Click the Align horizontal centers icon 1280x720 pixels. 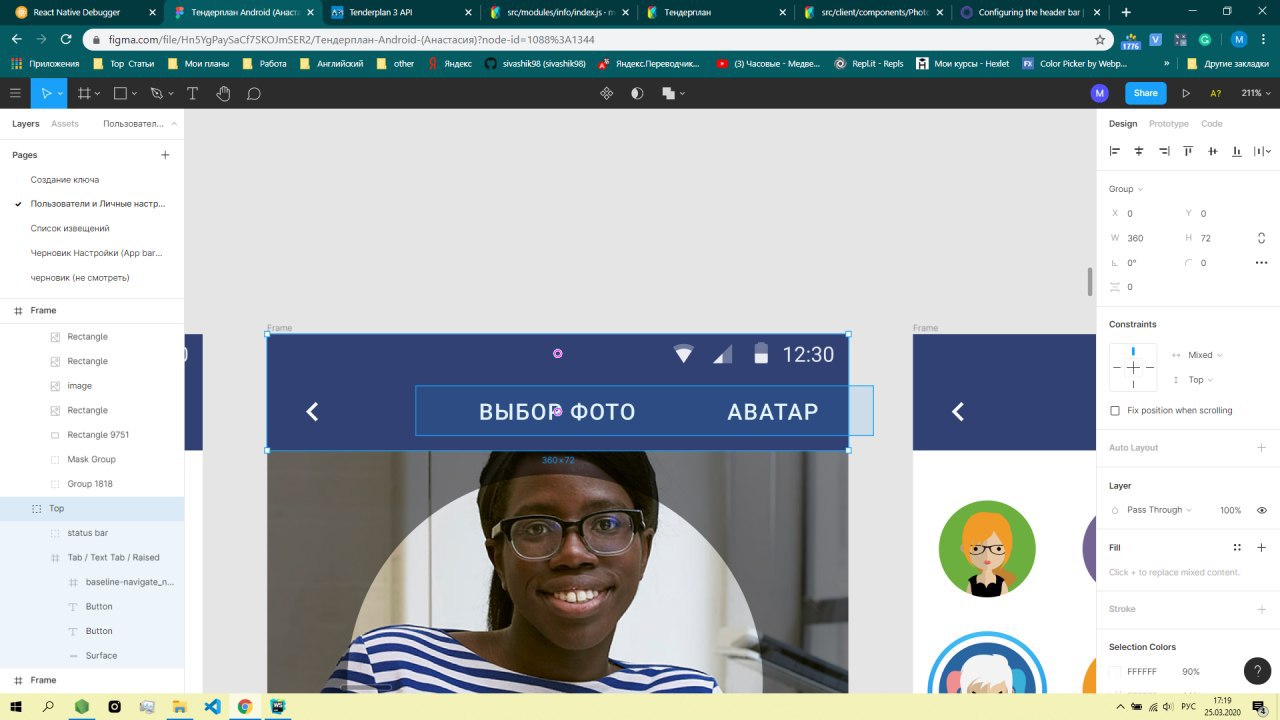[1139, 151]
